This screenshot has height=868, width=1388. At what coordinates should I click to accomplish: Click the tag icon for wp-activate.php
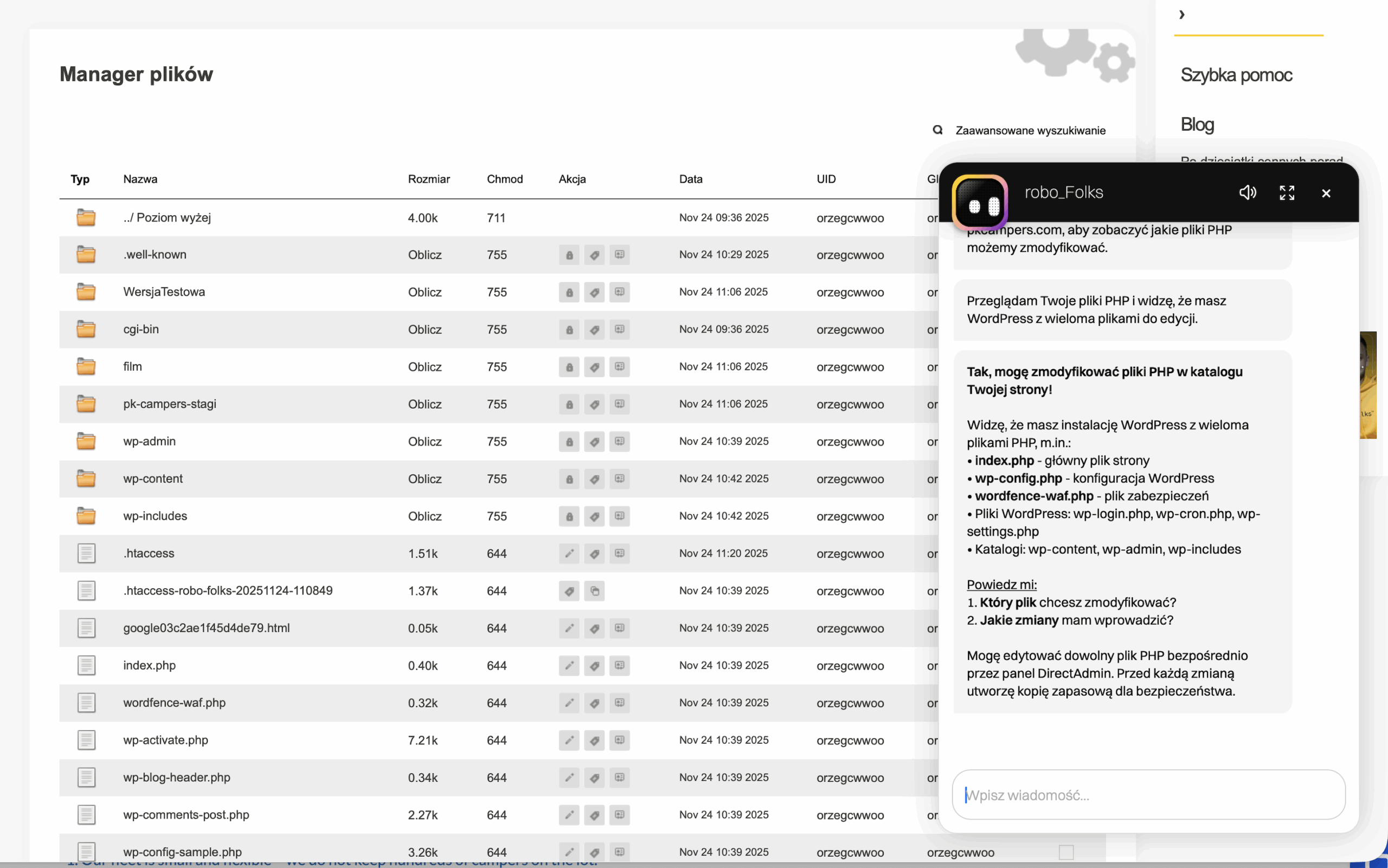click(594, 740)
